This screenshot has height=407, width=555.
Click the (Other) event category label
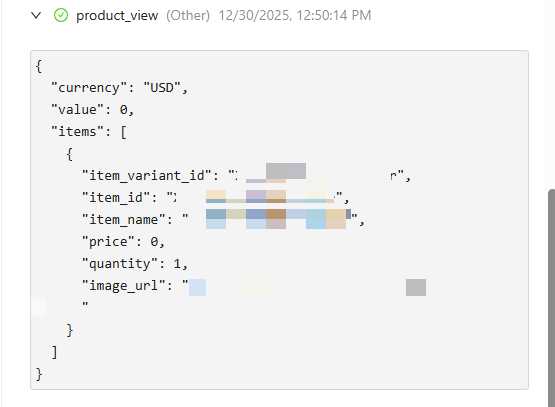pos(188,16)
